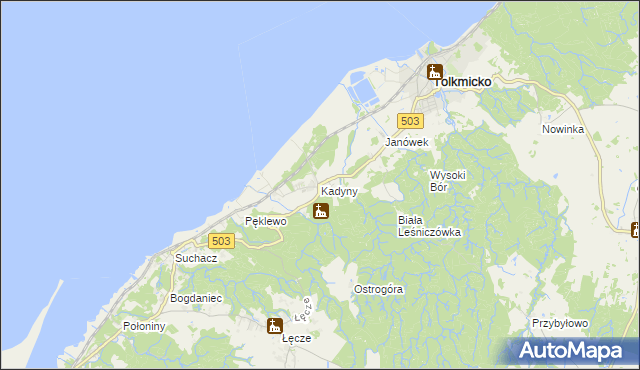Select the Połoniny place label

tap(144, 326)
